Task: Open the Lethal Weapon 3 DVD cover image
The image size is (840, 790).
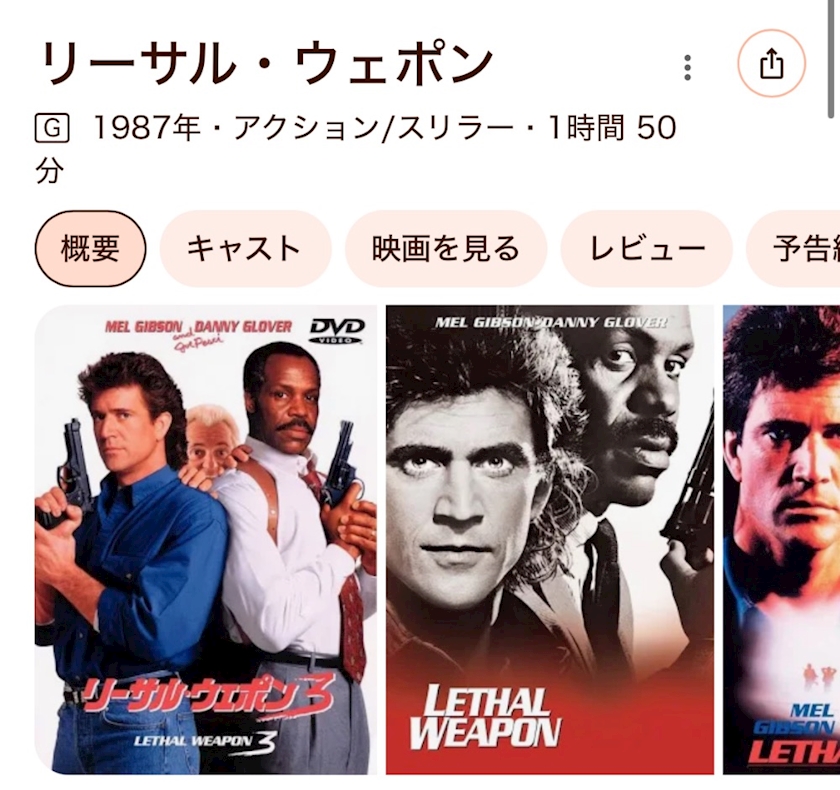Action: (x=206, y=539)
